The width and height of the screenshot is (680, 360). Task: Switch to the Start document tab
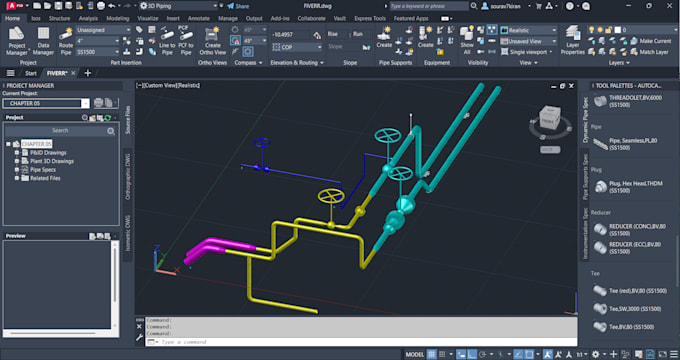point(31,73)
